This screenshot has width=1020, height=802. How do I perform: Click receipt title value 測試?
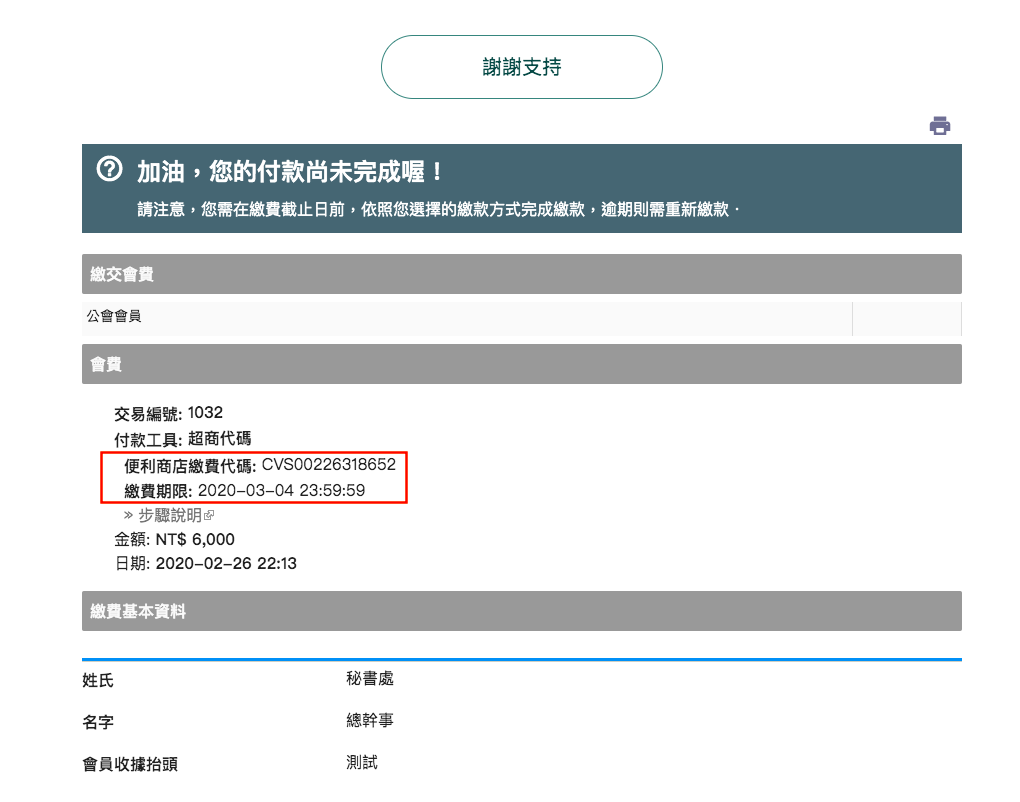(x=362, y=762)
